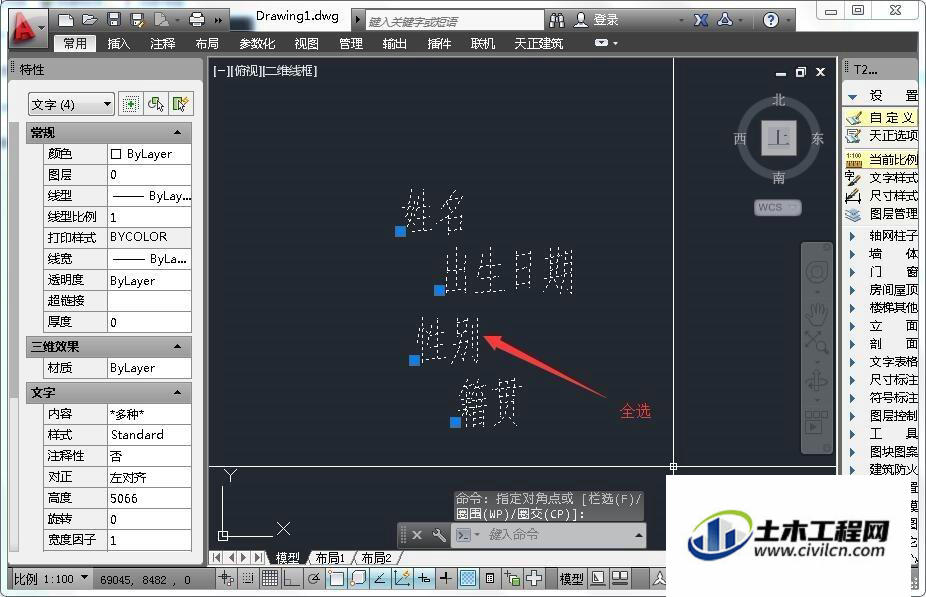Expand quick access toolbar overflow arrows
Image resolution: width=926 pixels, height=597 pixels.
pos(218,21)
